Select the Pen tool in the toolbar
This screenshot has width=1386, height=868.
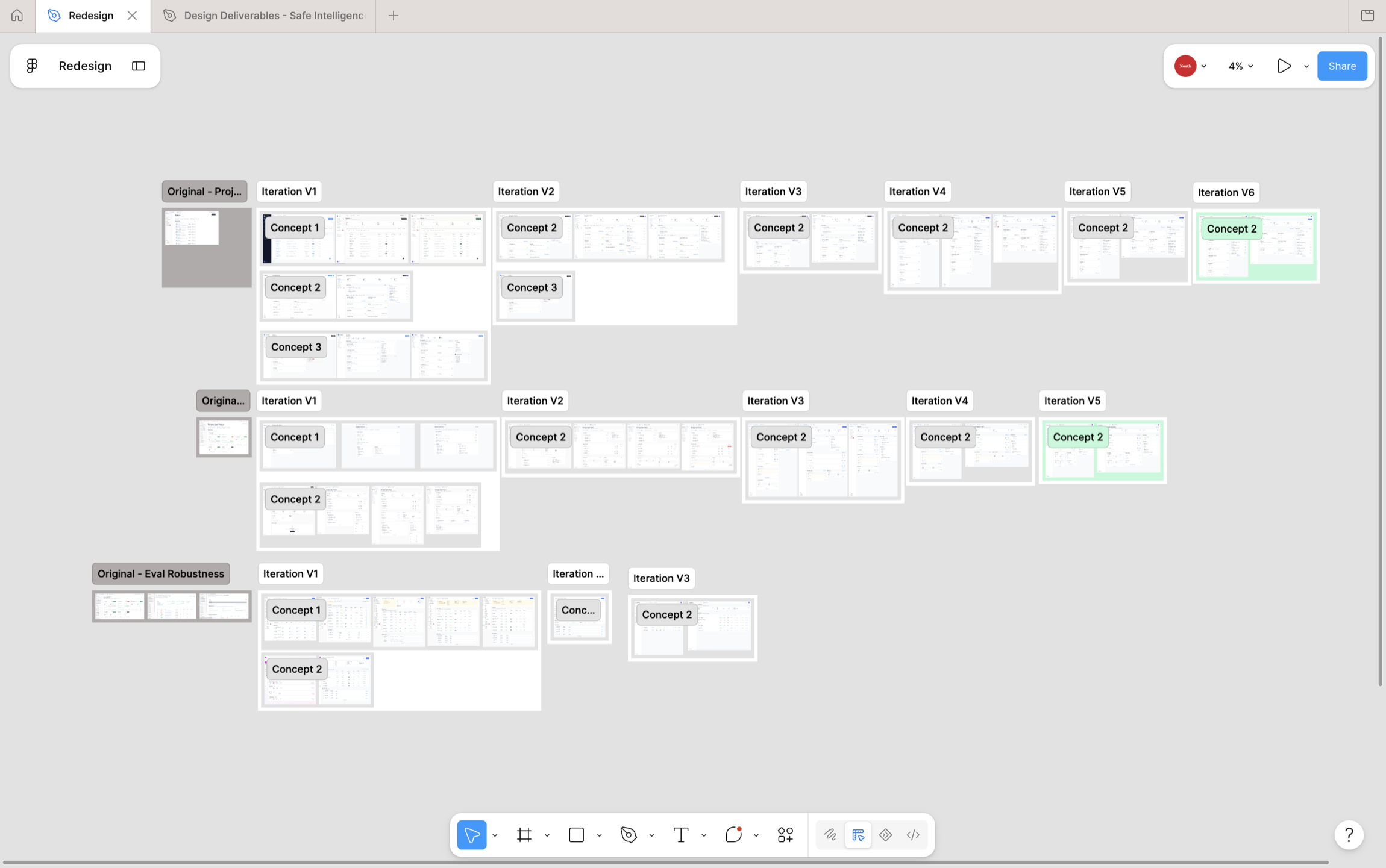pos(629,835)
